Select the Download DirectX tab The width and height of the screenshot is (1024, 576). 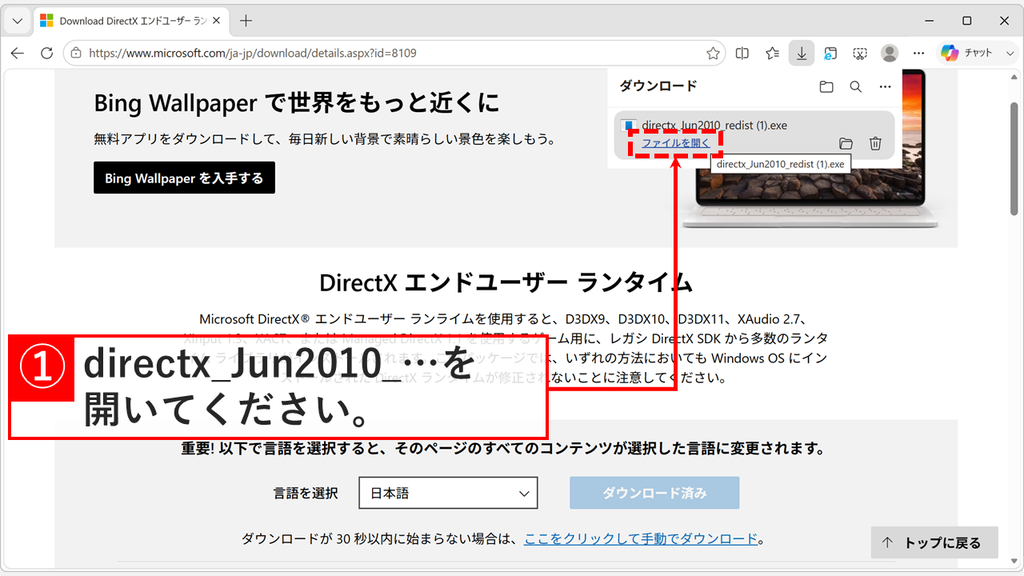point(131,21)
